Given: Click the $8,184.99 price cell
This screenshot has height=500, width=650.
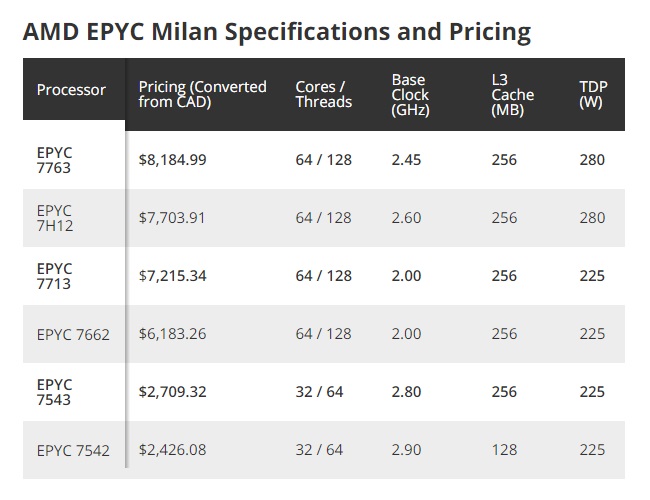Looking at the screenshot, I should [x=172, y=160].
